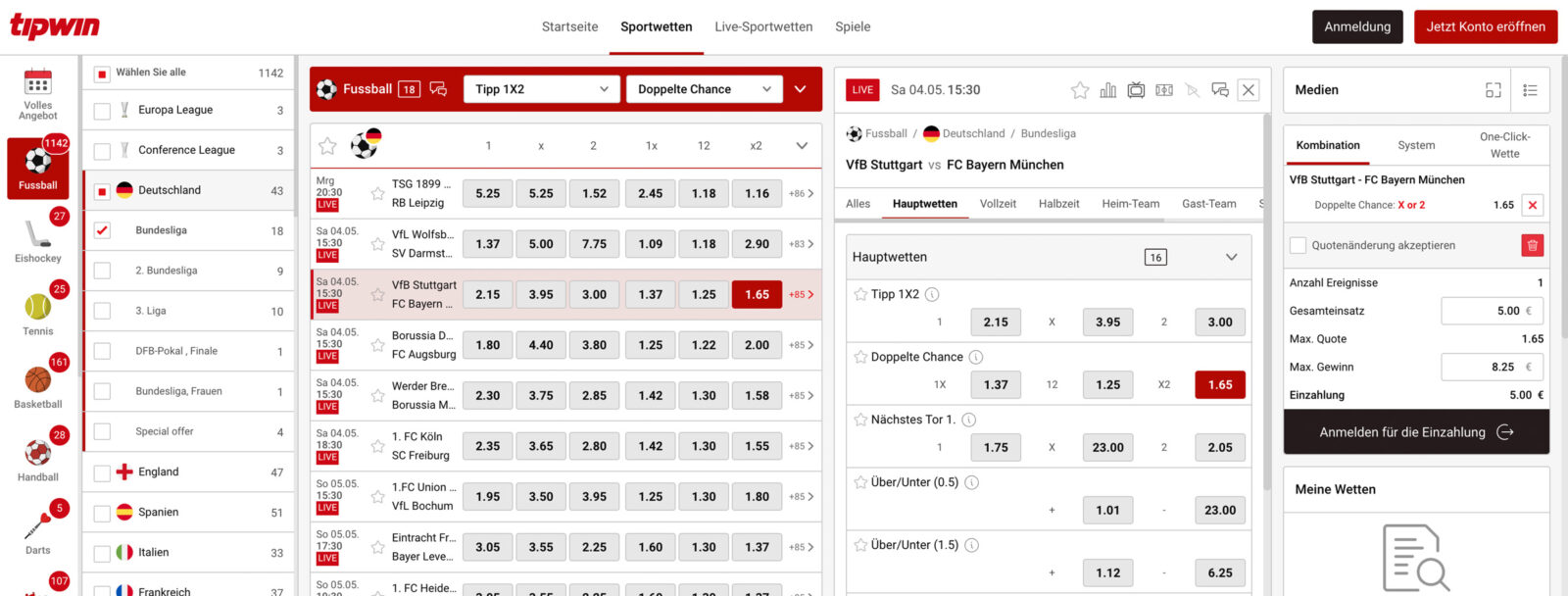Select 1.75 for Nächstes Tor team 1
1568x596 pixels.
coord(996,447)
